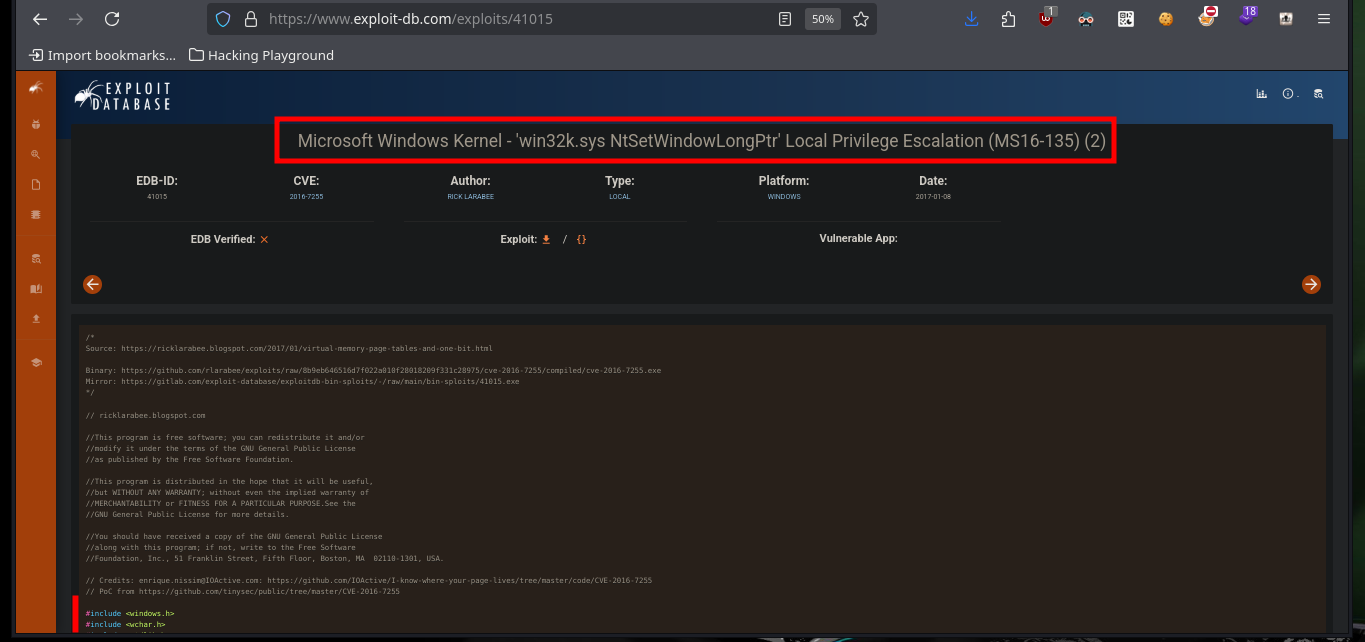The width and height of the screenshot is (1365, 642).
Task: Open the book manual icon in the sidebar
Action: (x=36, y=289)
